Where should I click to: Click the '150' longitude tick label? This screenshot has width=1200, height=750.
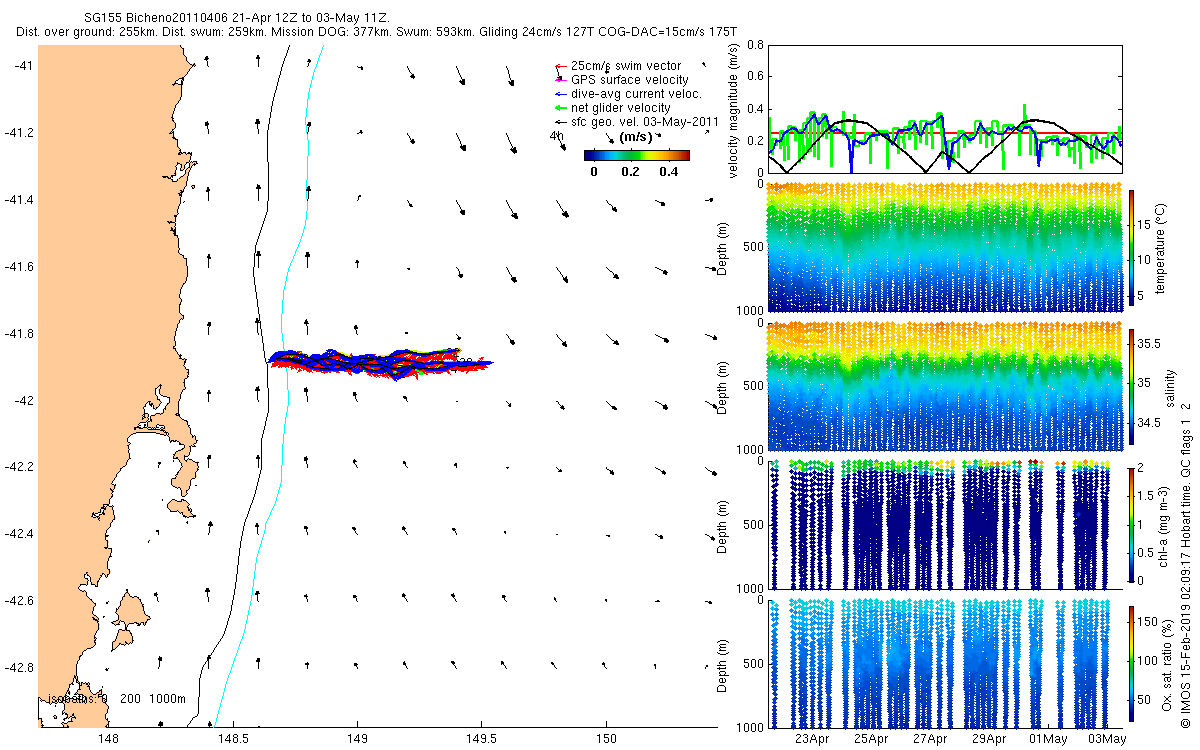(x=606, y=739)
